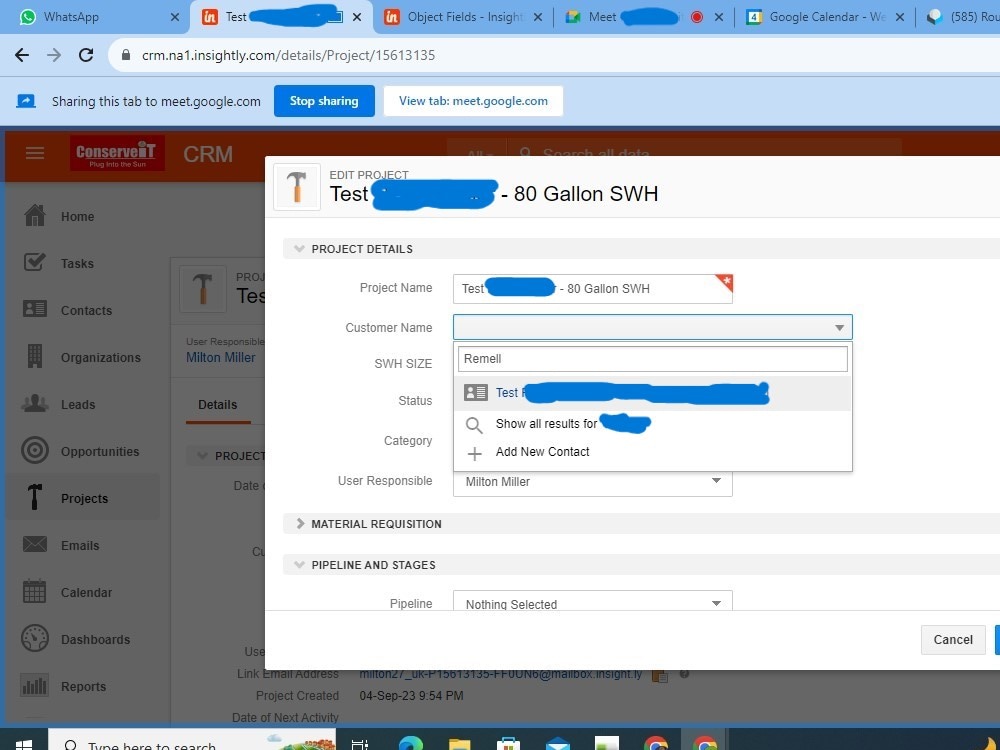Switch to the Meet tab
Image resolution: width=1000 pixels, height=750 pixels.
[643, 17]
